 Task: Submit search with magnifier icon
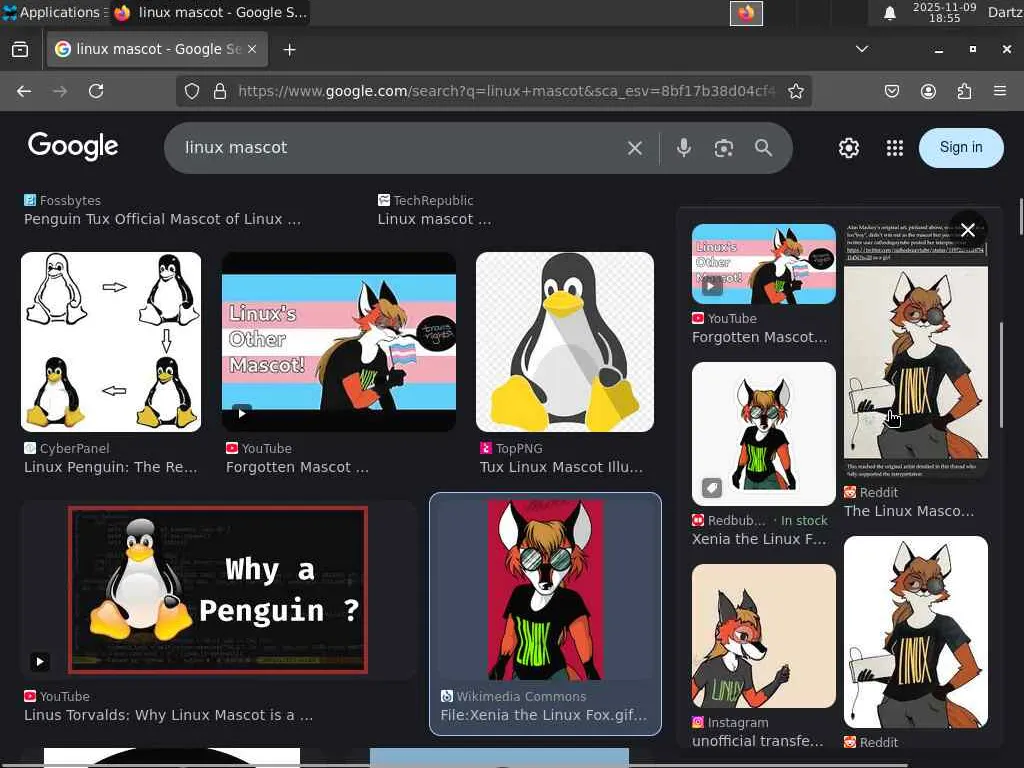click(763, 148)
